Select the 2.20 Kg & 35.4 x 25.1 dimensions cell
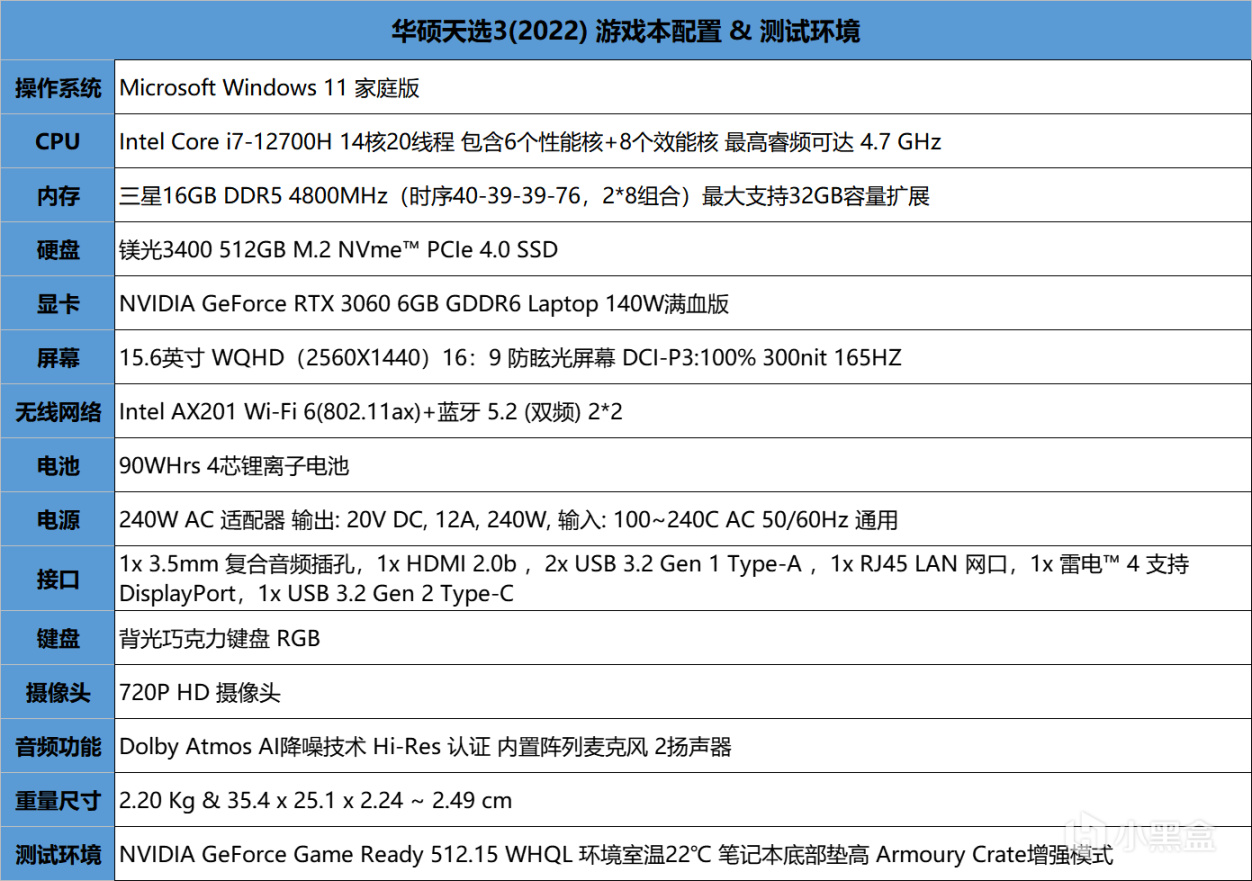This screenshot has height=881, width=1252. (x=683, y=800)
